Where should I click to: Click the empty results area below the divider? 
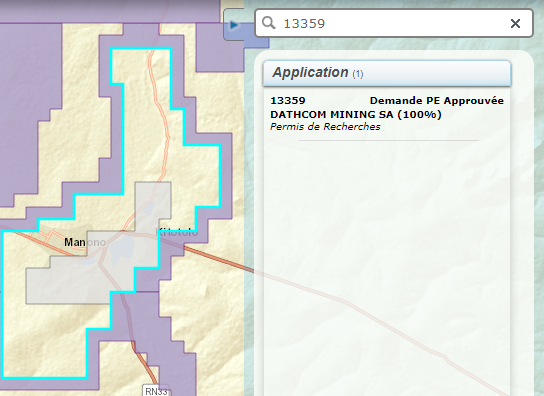(387, 267)
